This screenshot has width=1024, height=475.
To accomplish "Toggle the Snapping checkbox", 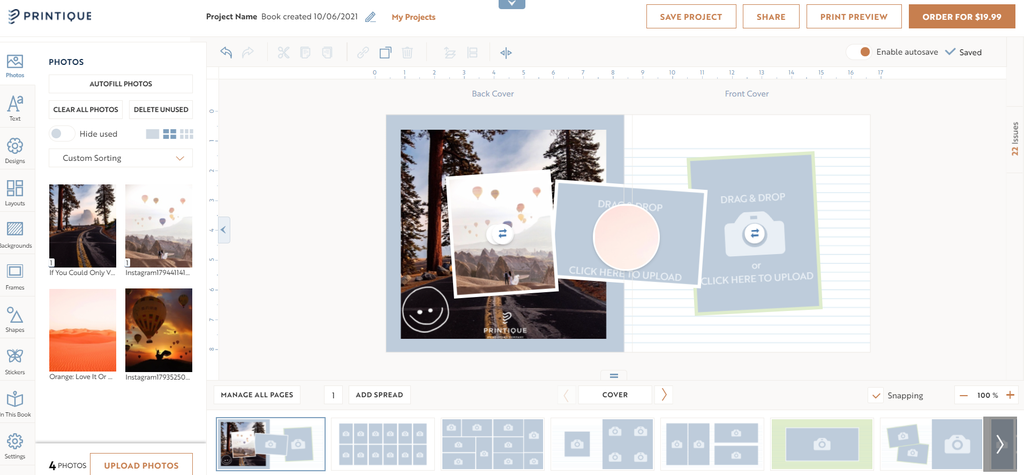I will pos(876,395).
